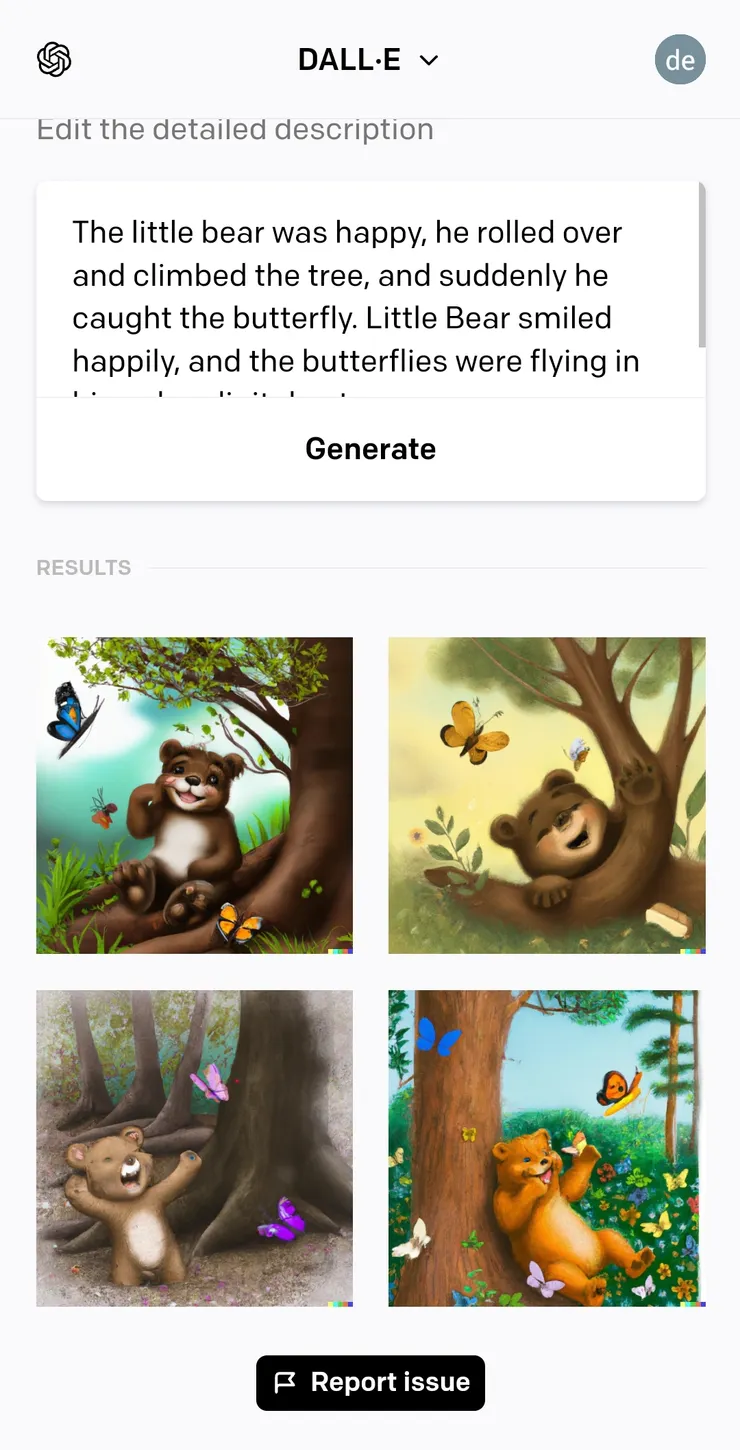
Task: Expand the chevron next to DALL·E
Action: pos(429,61)
